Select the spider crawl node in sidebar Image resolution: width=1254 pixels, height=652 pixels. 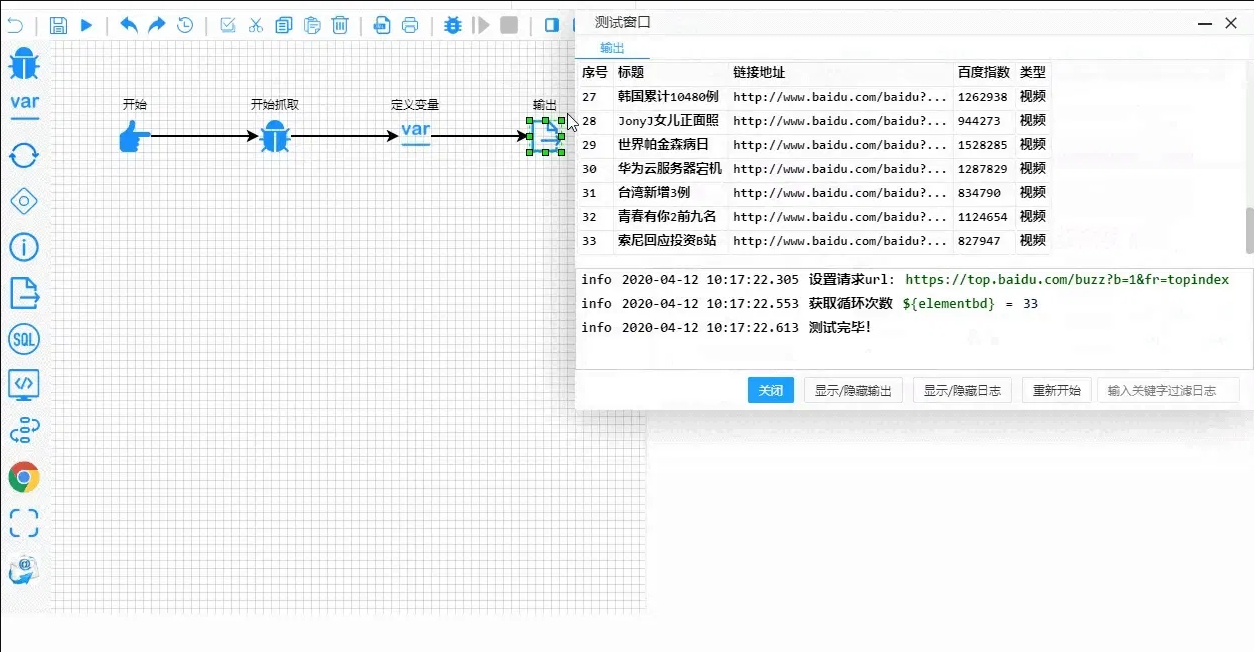[24, 64]
